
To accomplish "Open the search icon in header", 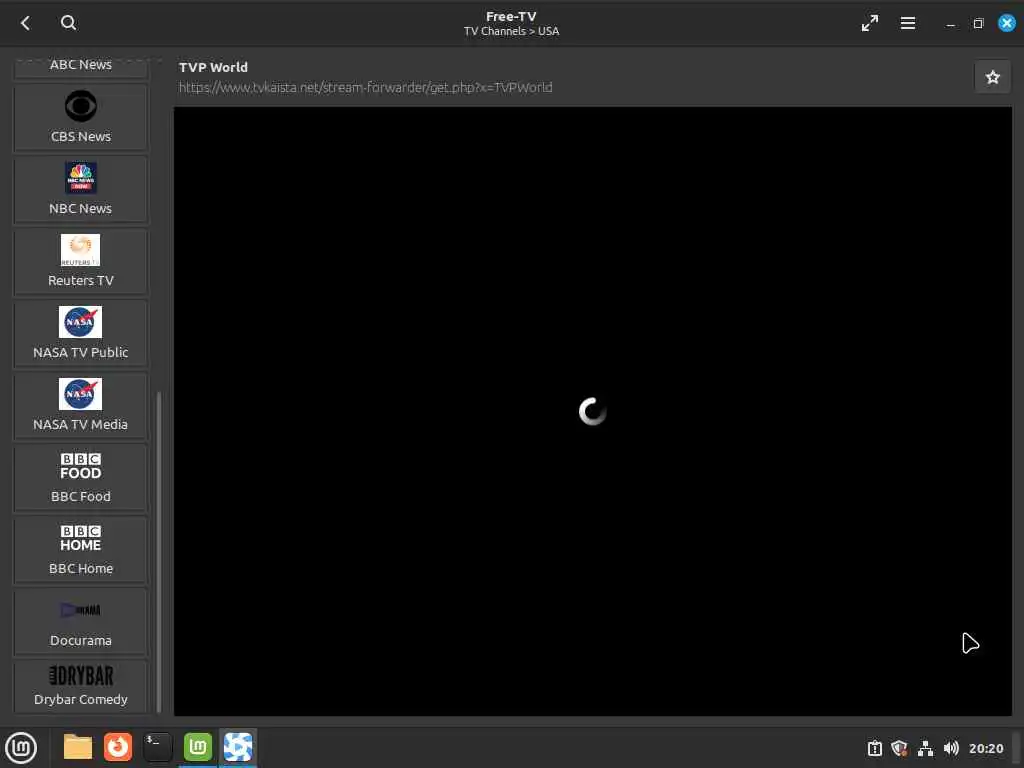I will pos(68,23).
